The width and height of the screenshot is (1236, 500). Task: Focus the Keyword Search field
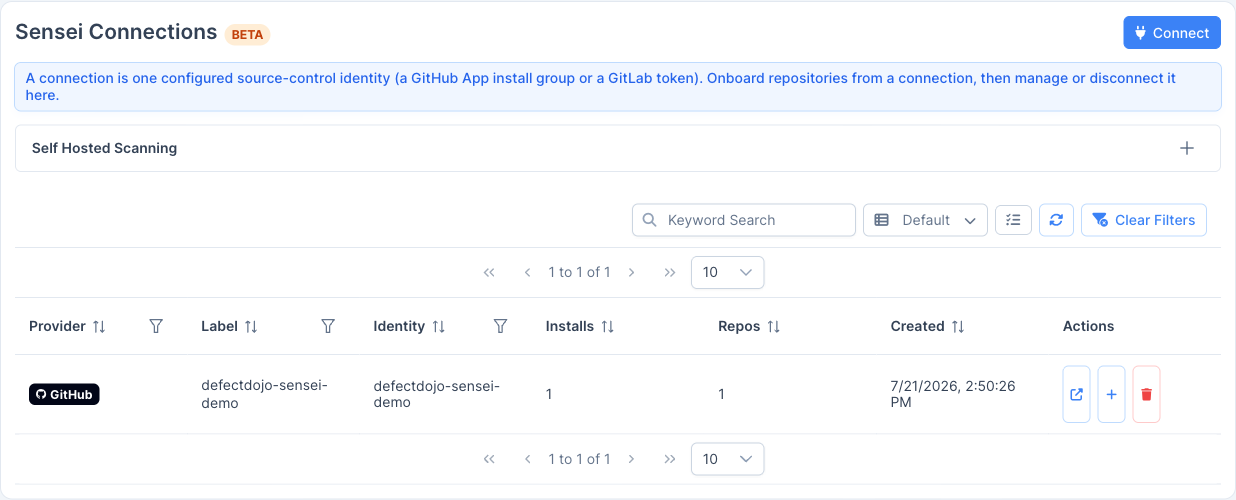point(744,220)
